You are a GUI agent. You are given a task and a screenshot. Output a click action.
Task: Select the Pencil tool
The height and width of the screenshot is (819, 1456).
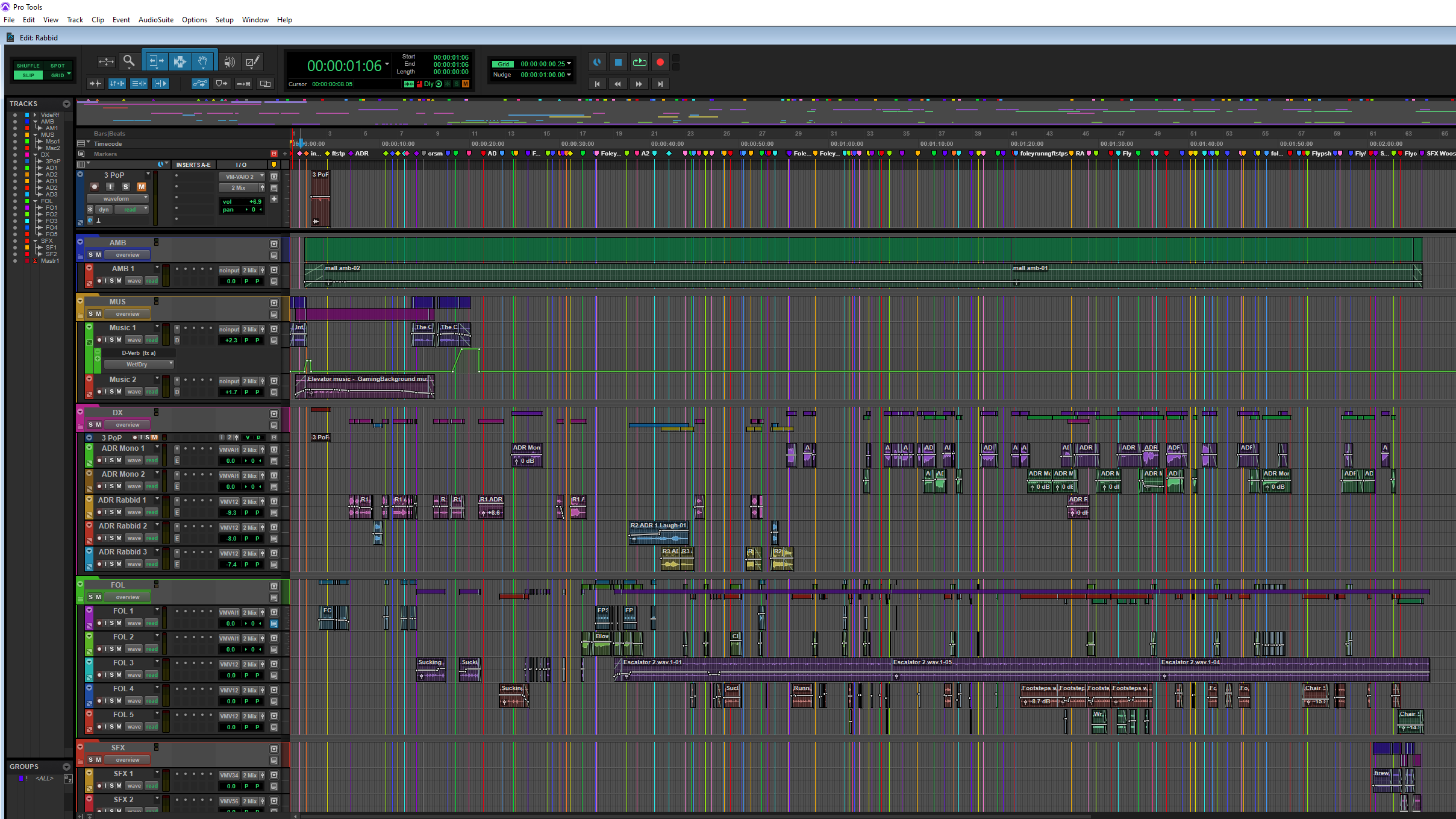[x=252, y=61]
